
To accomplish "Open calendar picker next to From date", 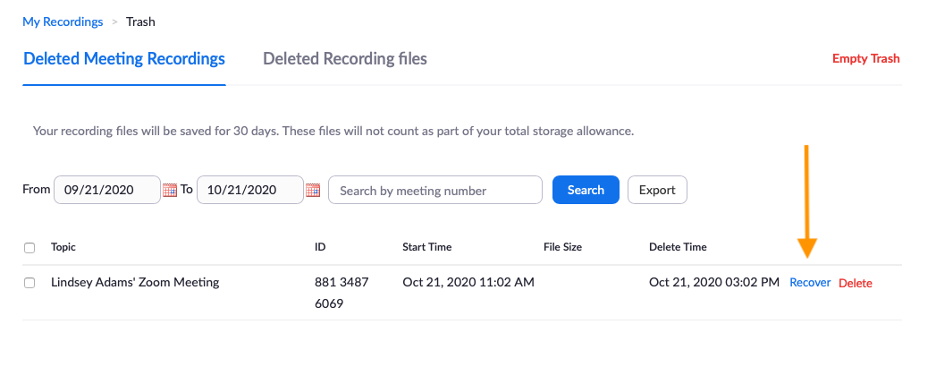I will click(x=170, y=190).
